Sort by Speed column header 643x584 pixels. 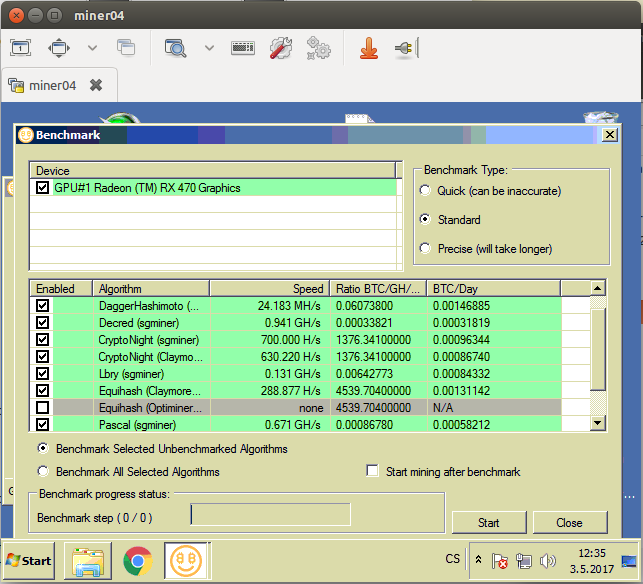(269, 288)
